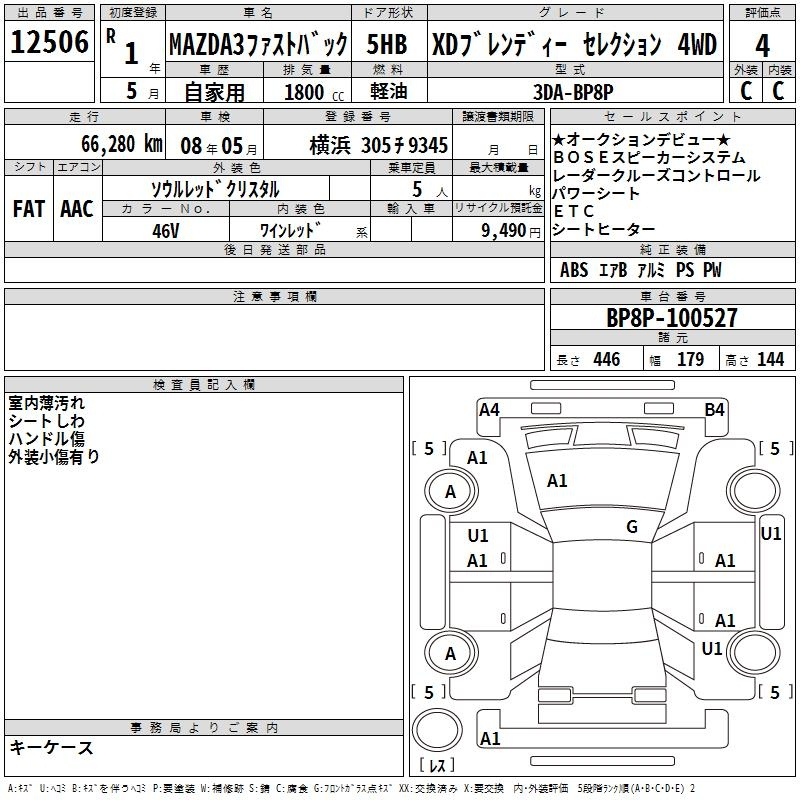Select the 車台番号 header
Viewport: 800px width, 800px height.
point(672,297)
